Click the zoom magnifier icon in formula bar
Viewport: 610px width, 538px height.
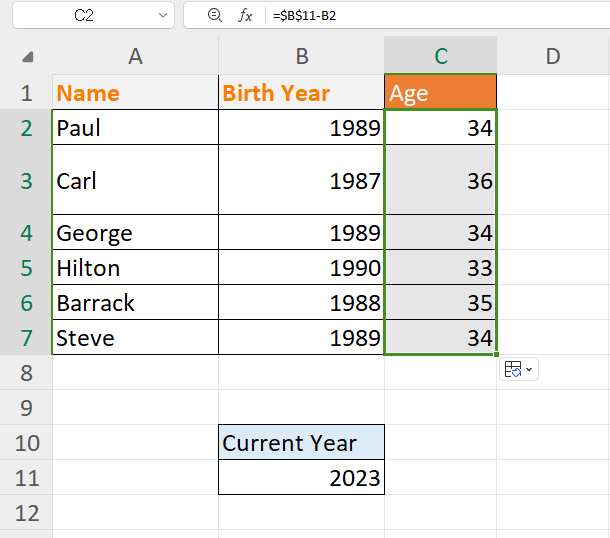click(x=215, y=16)
